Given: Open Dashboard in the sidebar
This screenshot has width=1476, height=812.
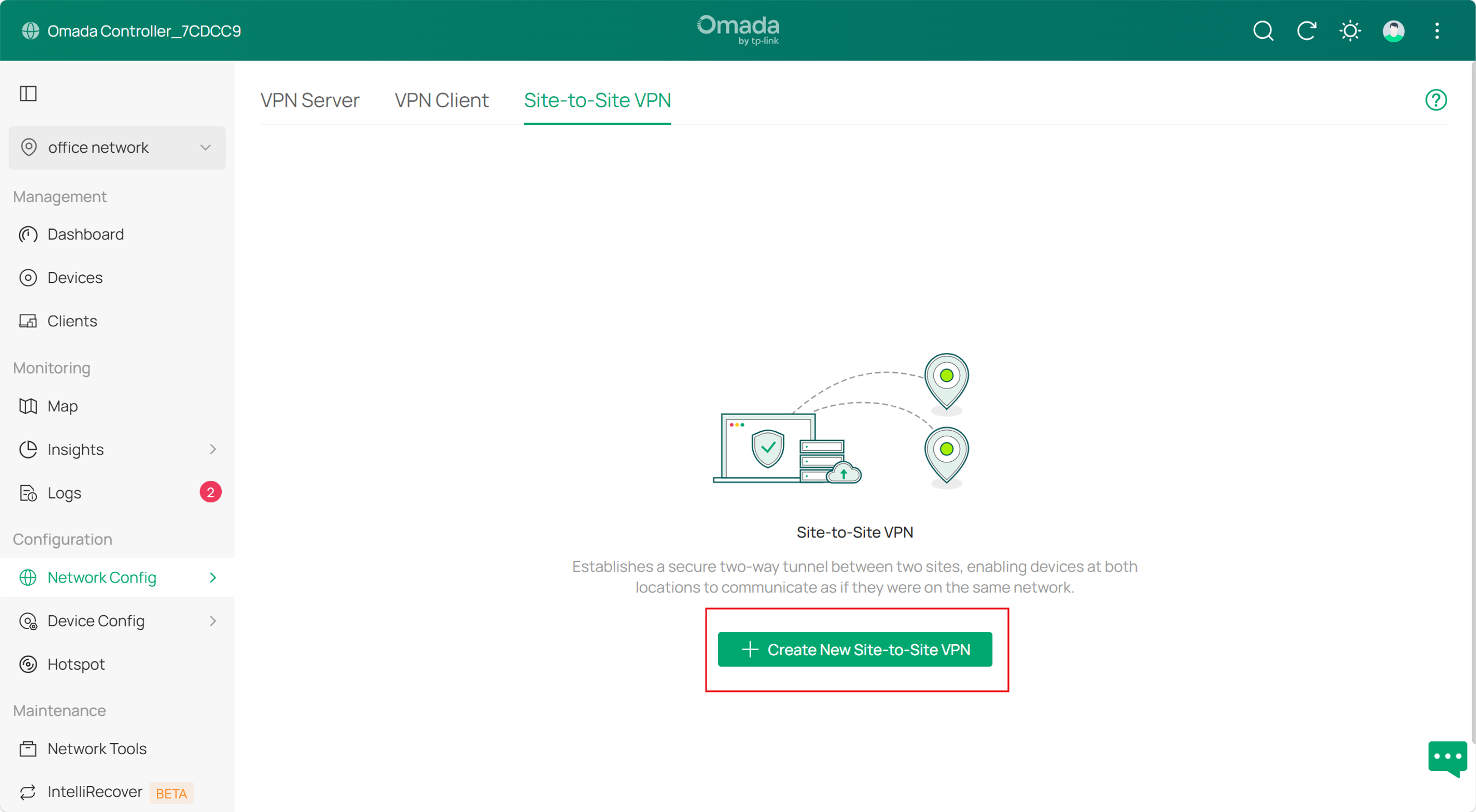Looking at the screenshot, I should point(117,234).
